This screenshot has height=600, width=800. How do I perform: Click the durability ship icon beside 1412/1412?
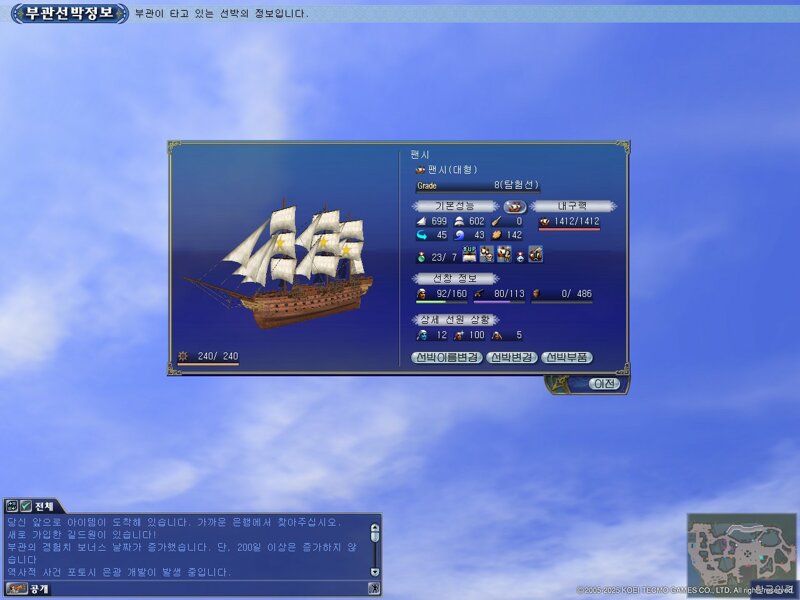pos(544,221)
